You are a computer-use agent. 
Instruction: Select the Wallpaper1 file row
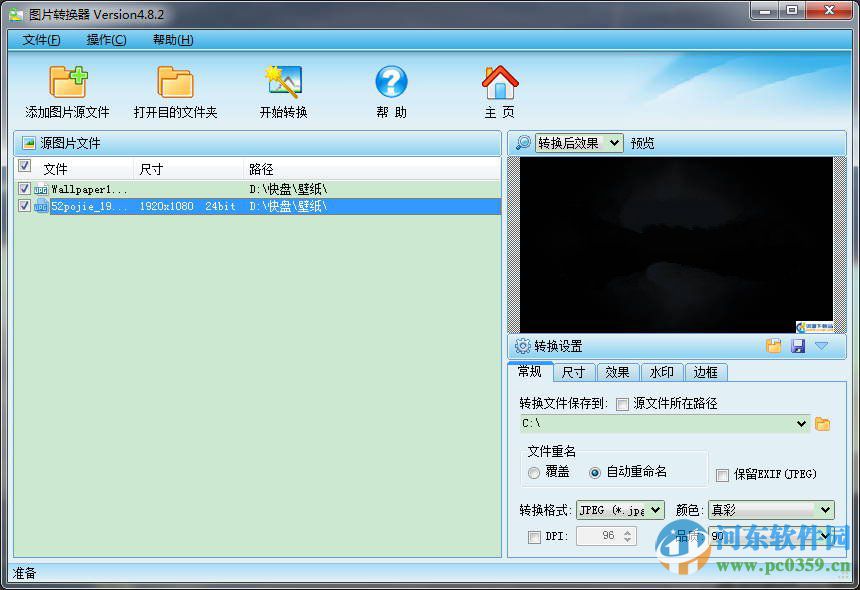point(258,189)
